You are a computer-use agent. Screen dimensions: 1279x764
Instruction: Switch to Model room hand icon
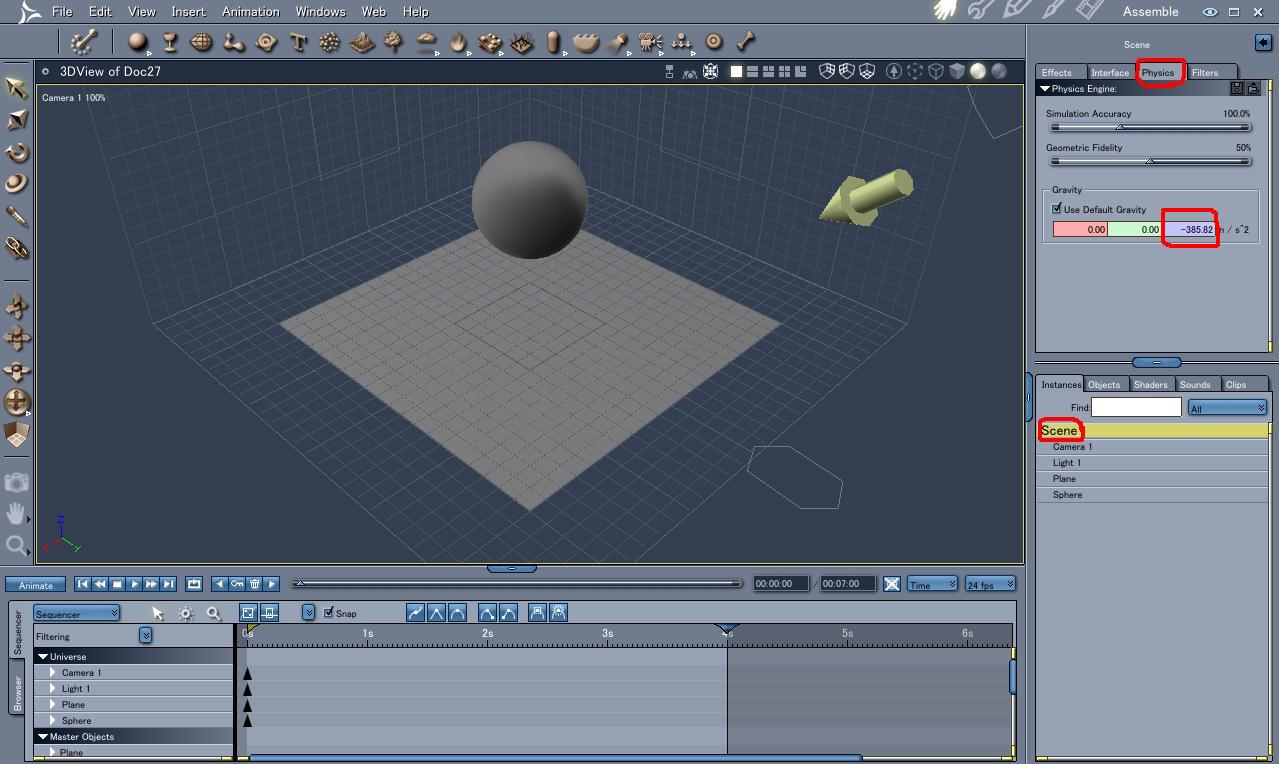pyautogui.click(x=945, y=11)
